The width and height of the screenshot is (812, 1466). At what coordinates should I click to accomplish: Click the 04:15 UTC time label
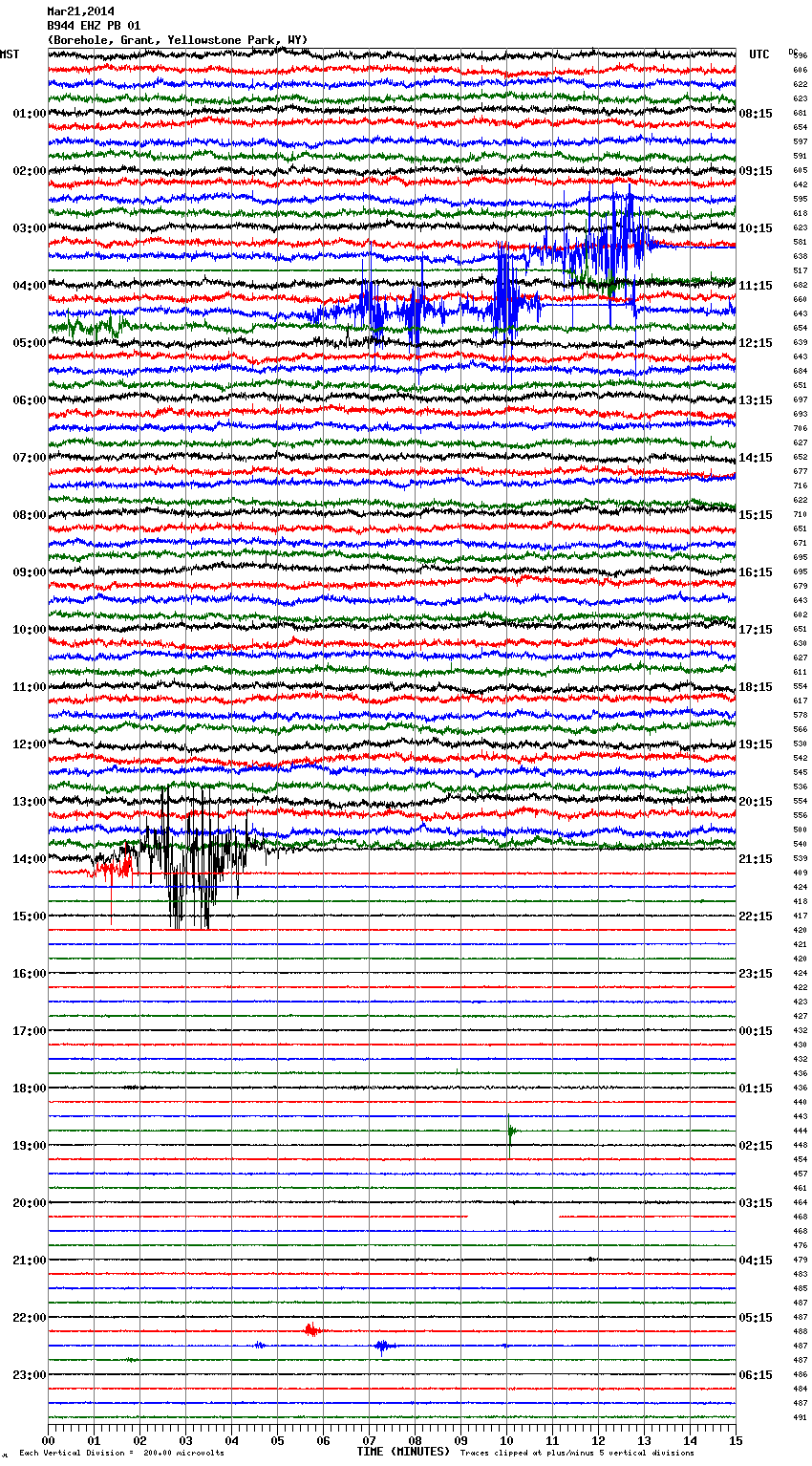pyautogui.click(x=756, y=1261)
